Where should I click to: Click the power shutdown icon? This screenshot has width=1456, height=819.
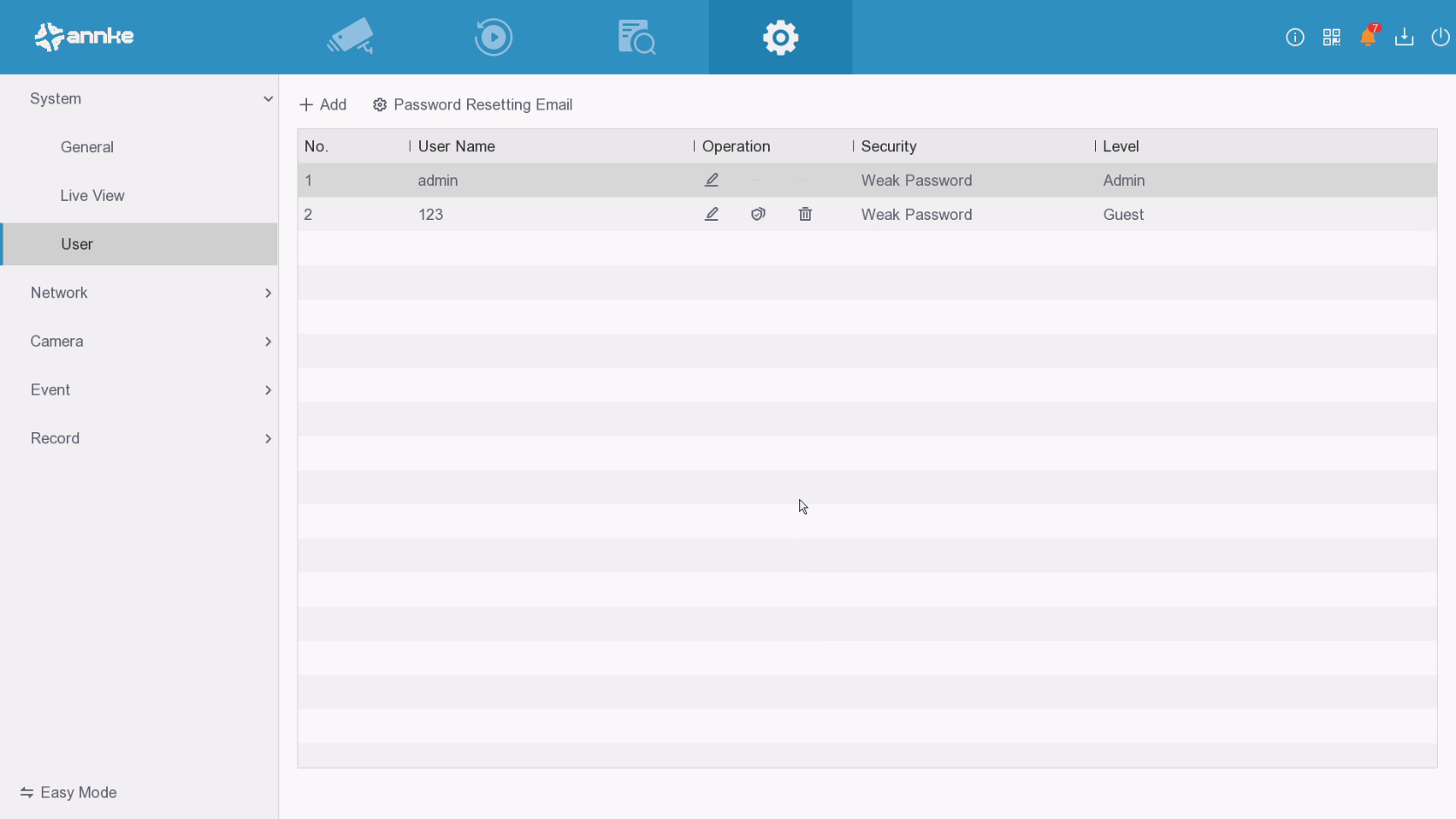coord(1440,37)
